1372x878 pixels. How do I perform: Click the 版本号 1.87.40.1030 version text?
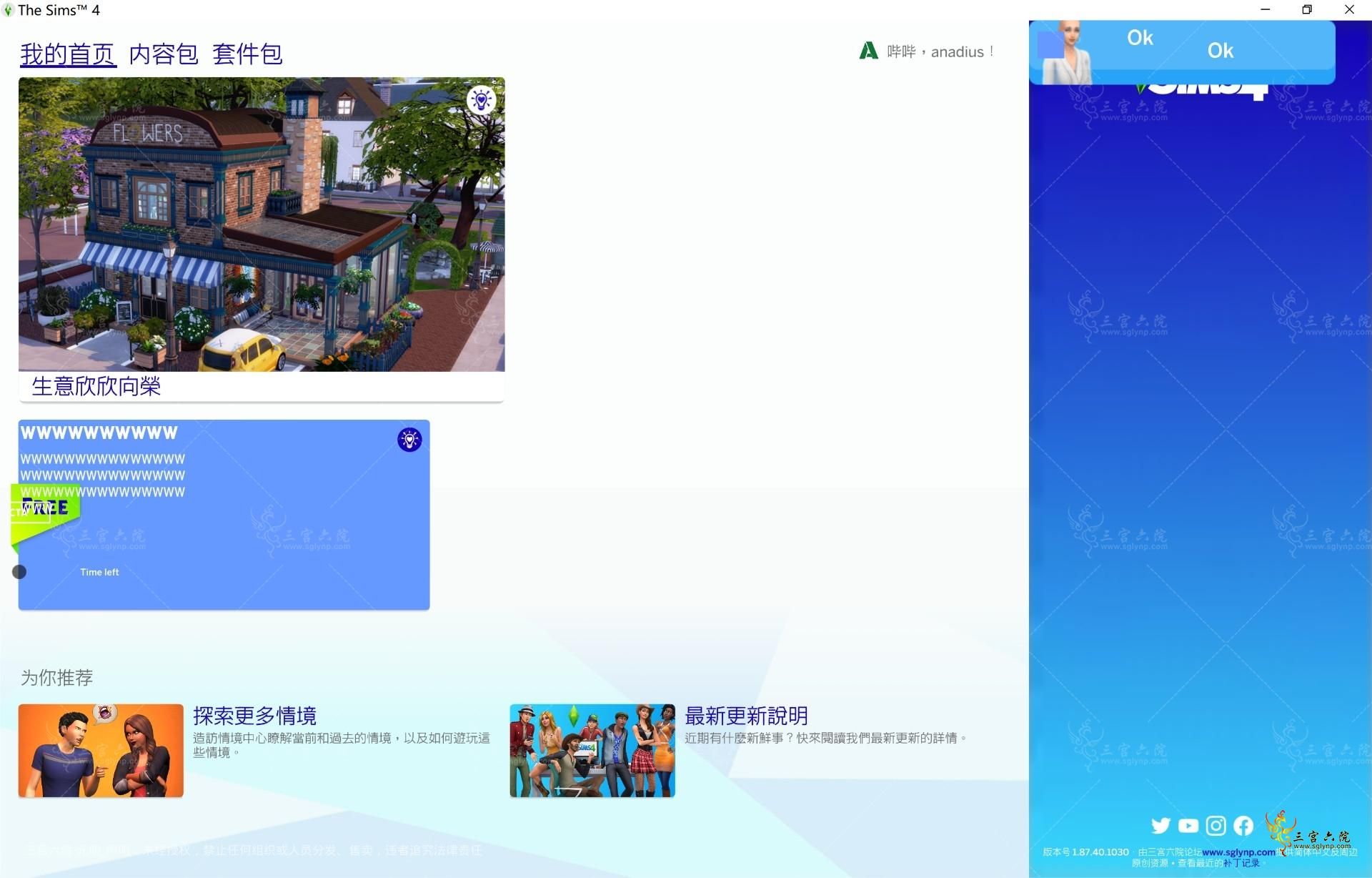pos(1085,852)
